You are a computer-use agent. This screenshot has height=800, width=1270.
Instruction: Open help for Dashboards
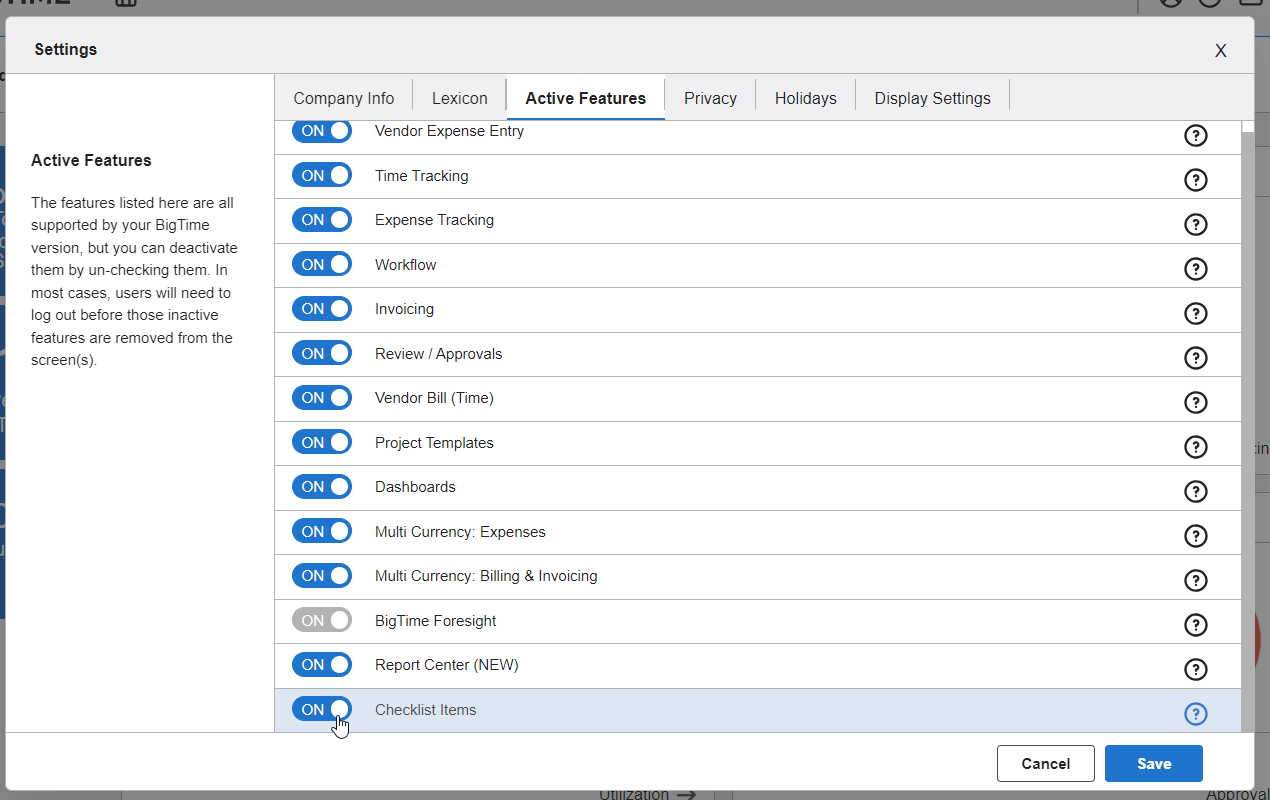pyautogui.click(x=1196, y=491)
